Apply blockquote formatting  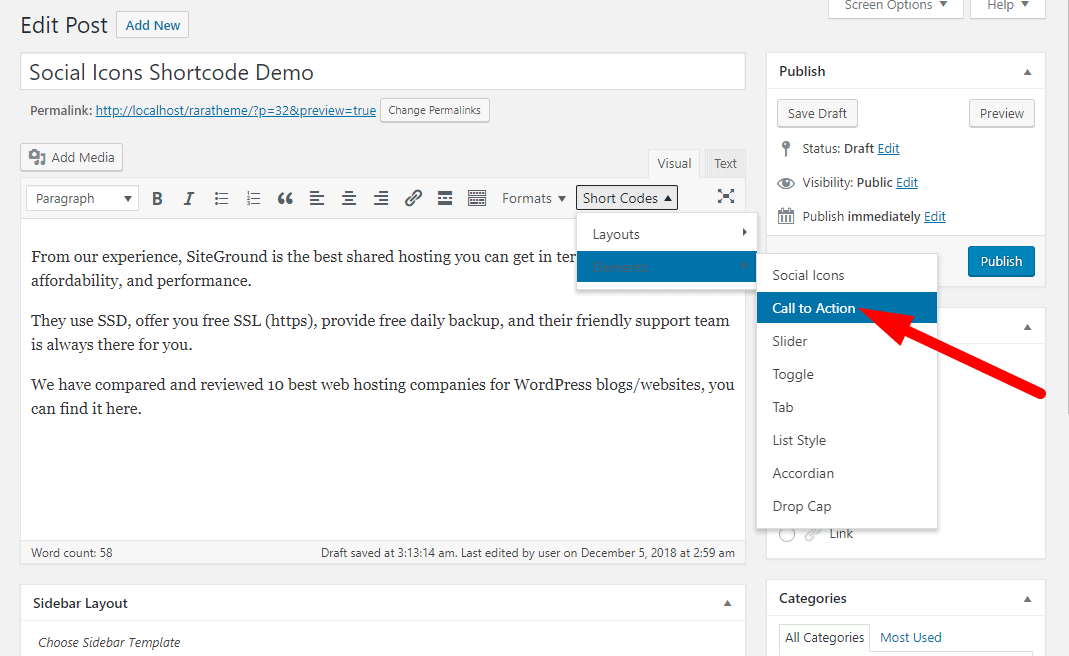click(285, 198)
